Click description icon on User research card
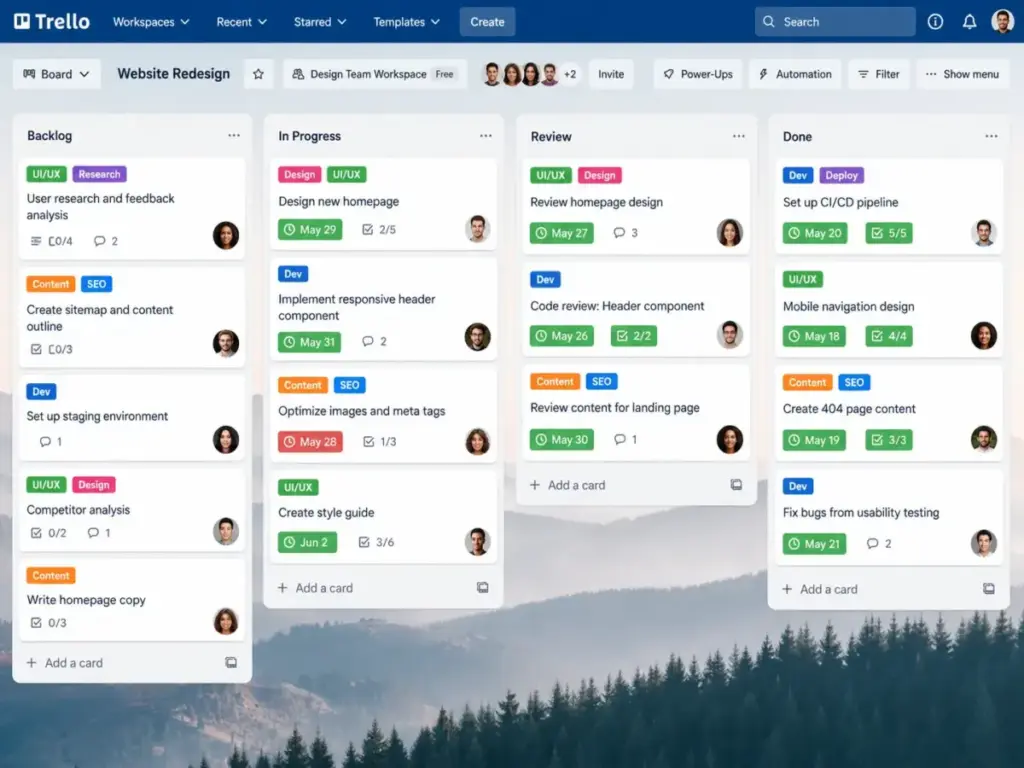The width and height of the screenshot is (1024, 768). 36,241
